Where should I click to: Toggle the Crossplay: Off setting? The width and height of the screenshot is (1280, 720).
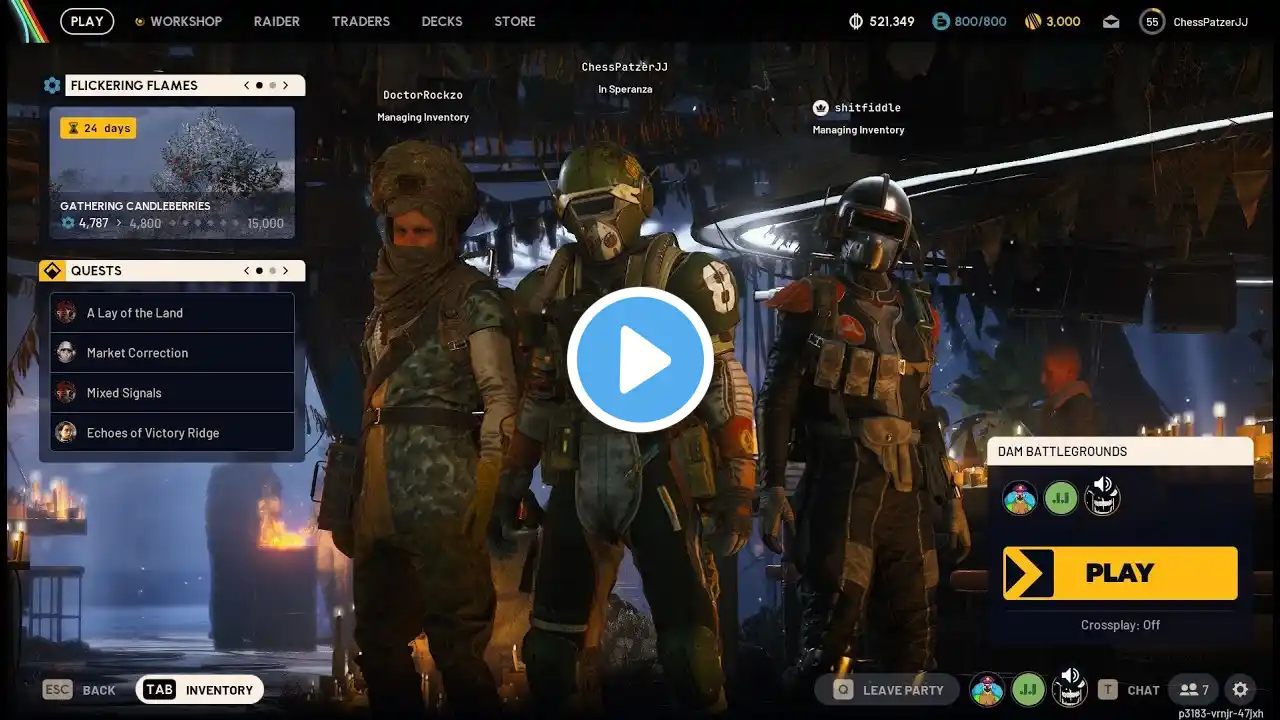[x=1120, y=625]
